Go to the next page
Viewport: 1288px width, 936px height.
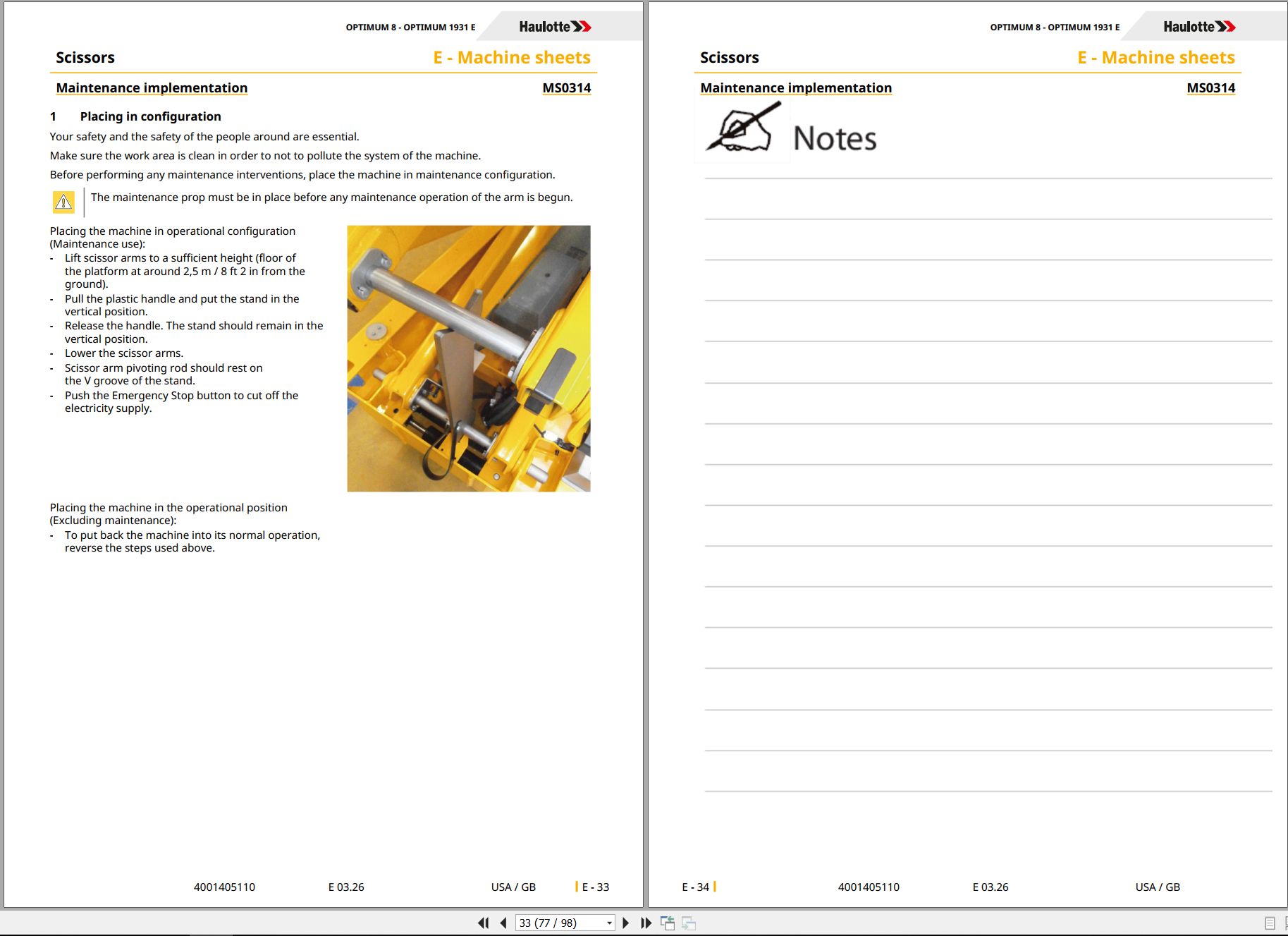tap(625, 923)
